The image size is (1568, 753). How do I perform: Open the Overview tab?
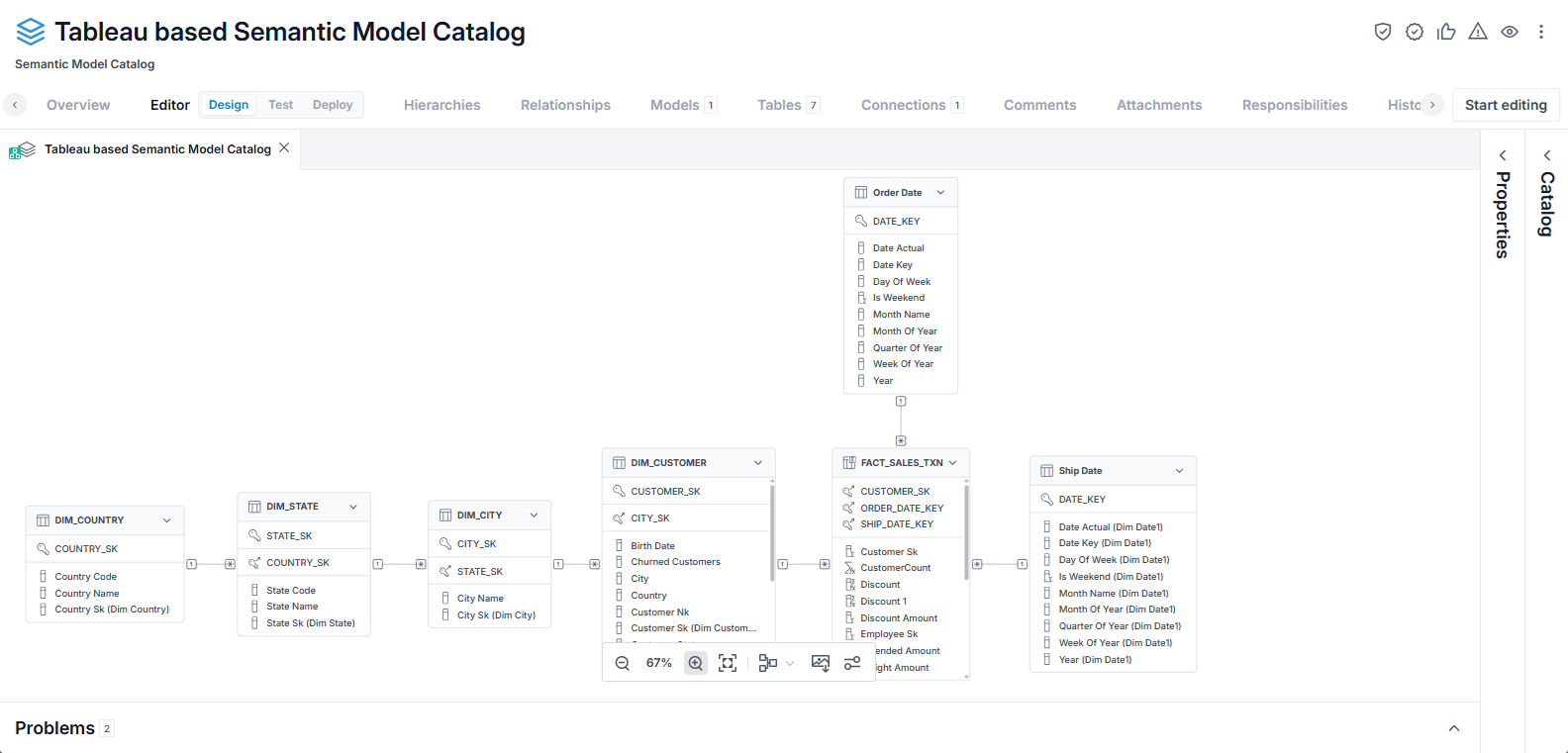tap(78, 105)
